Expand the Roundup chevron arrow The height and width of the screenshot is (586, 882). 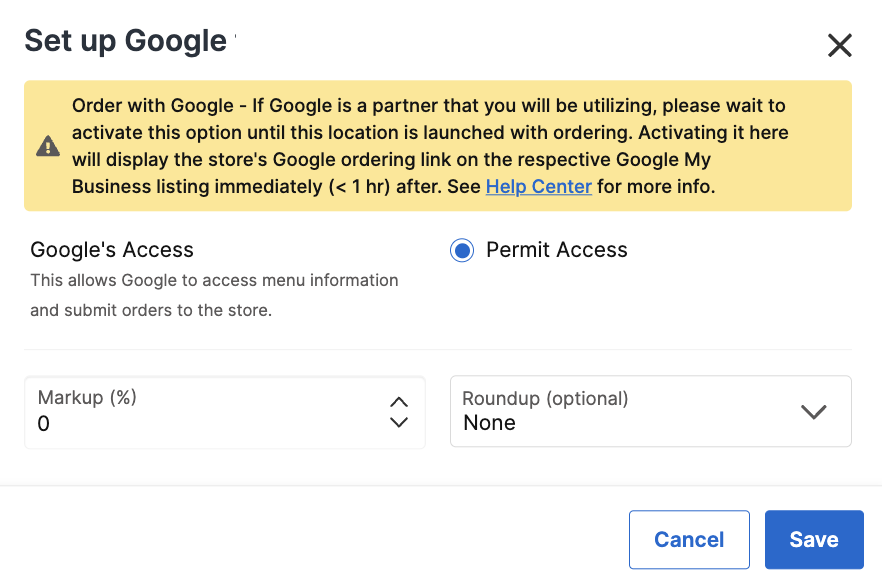(814, 411)
